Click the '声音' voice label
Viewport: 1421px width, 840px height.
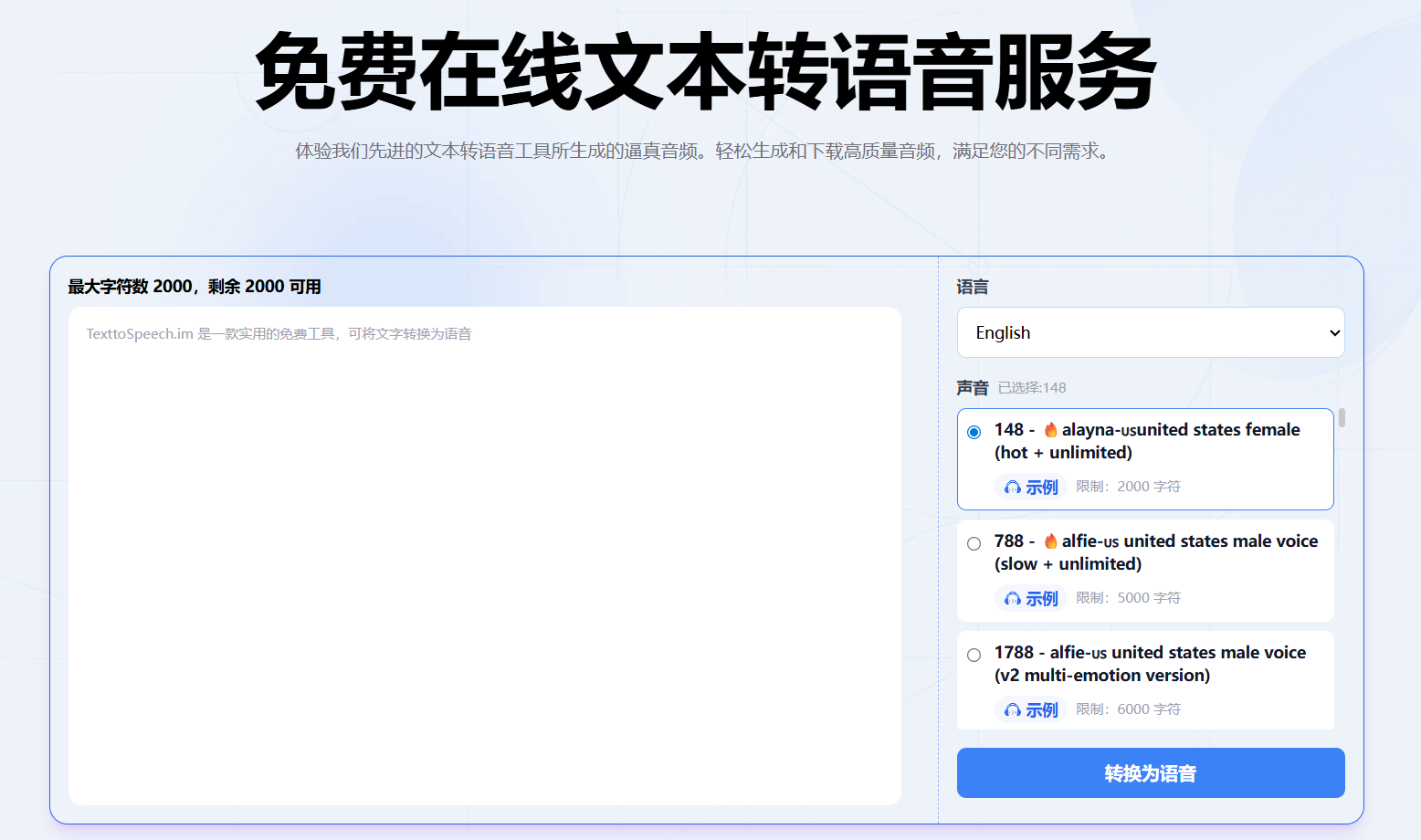click(973, 388)
